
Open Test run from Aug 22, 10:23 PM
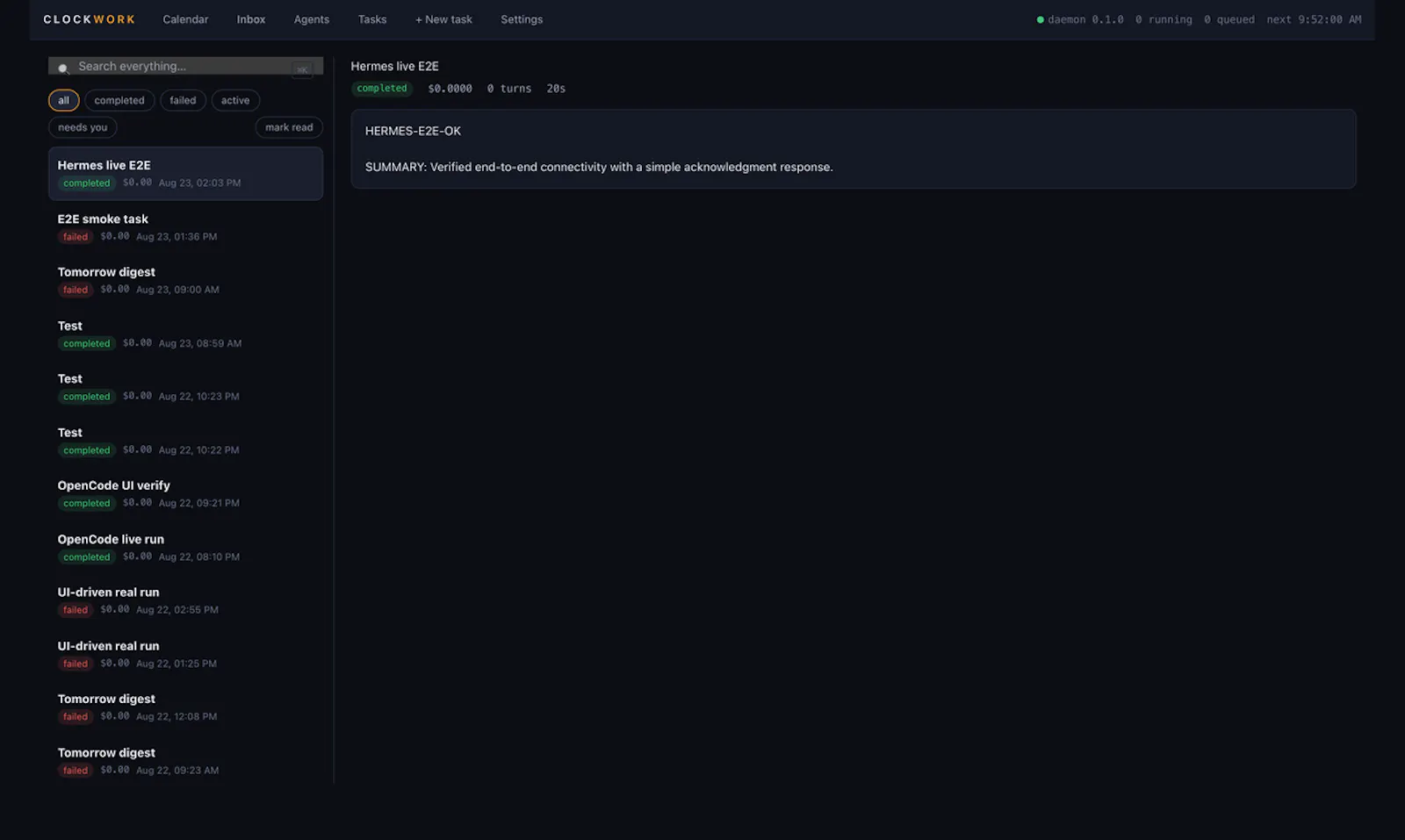(185, 387)
